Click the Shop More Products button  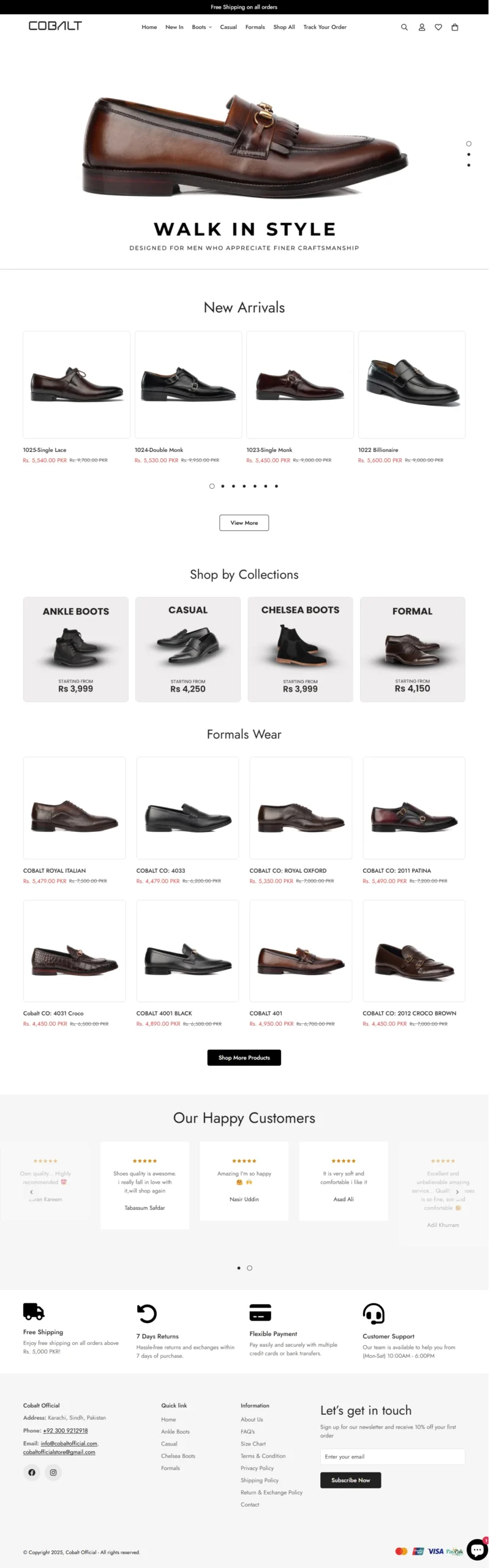pyautogui.click(x=244, y=1058)
